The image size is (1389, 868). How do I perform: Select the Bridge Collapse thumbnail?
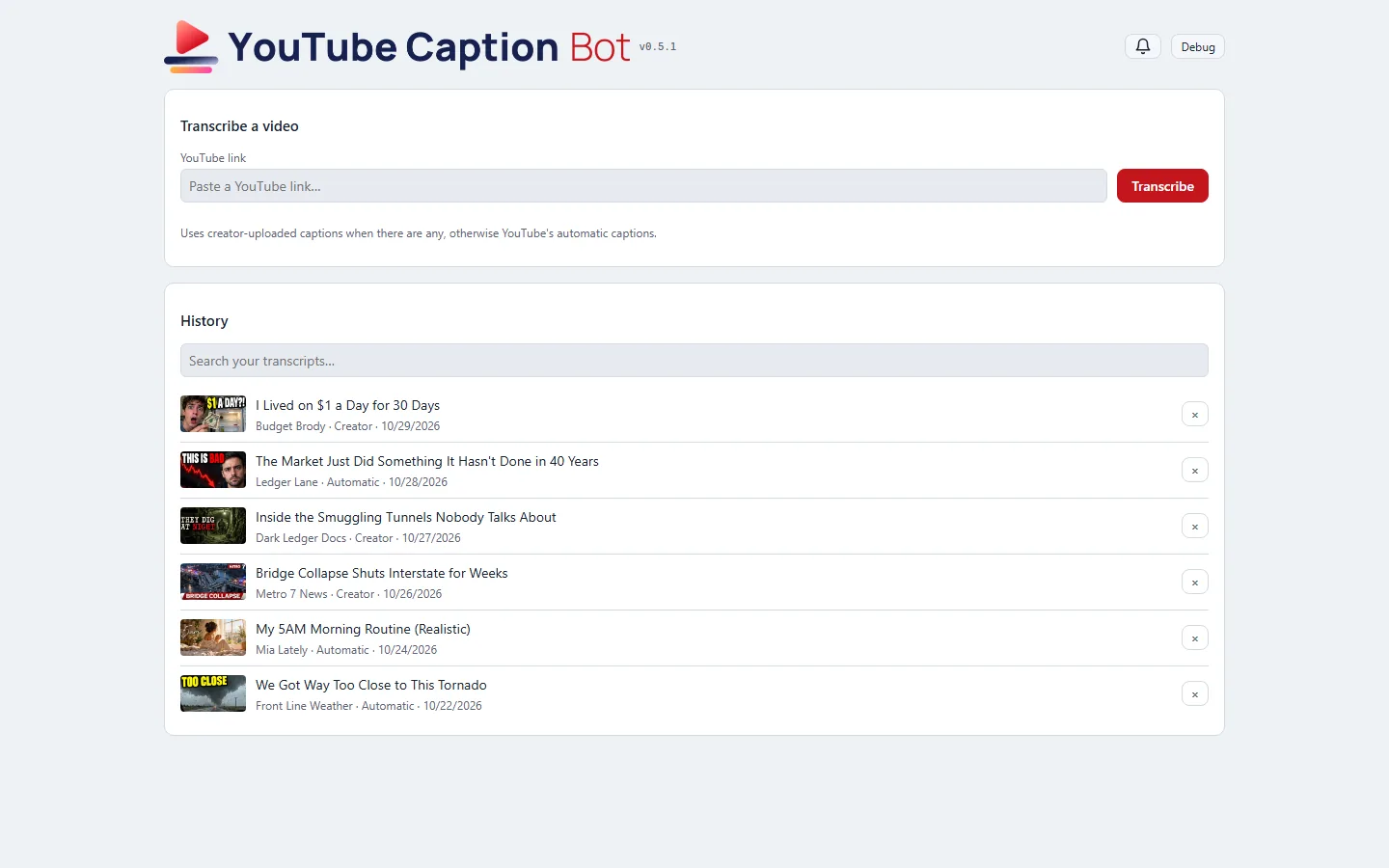[213, 582]
